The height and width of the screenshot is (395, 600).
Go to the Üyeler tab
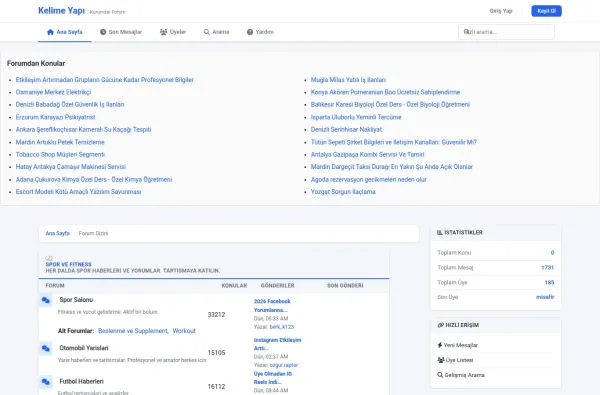(x=173, y=32)
